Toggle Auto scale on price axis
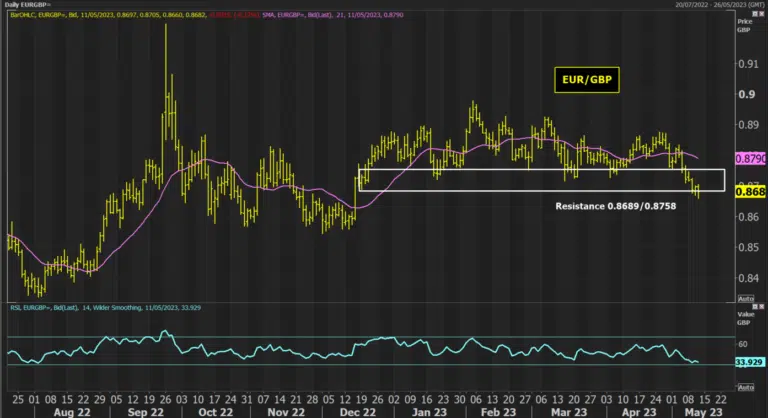The height and width of the screenshot is (418, 768). pos(746,298)
